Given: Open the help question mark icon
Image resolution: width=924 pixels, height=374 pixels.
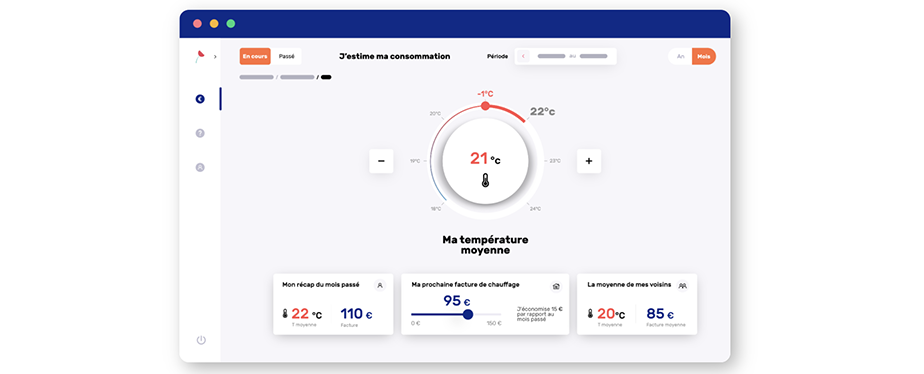Looking at the screenshot, I should [200, 133].
